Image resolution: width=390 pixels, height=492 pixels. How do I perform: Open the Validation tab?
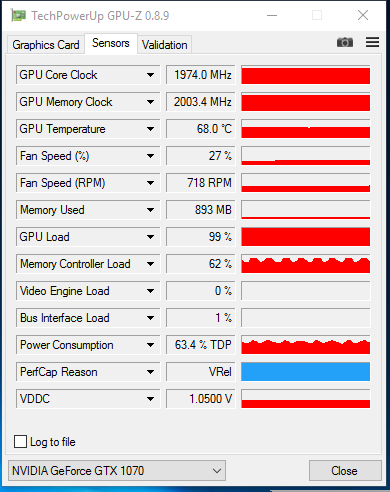[165, 45]
